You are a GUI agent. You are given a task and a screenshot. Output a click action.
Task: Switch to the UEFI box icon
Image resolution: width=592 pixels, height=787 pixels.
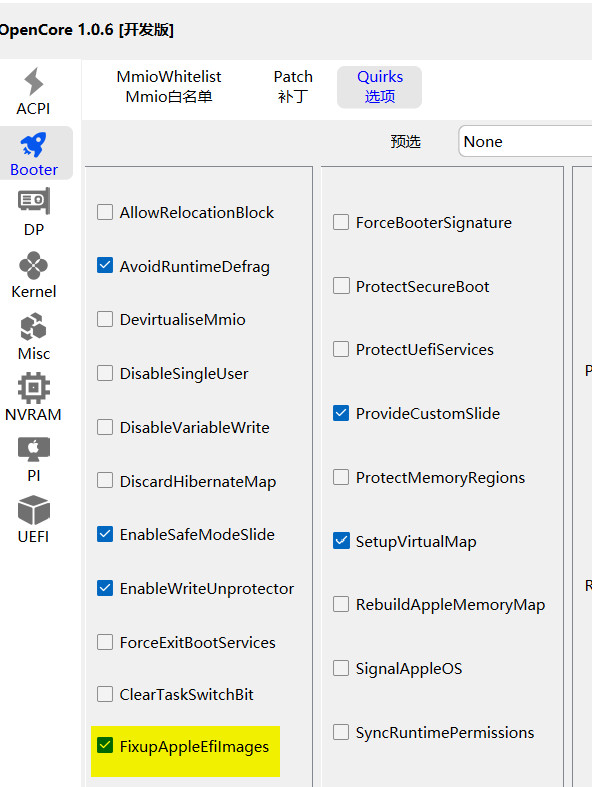34,510
